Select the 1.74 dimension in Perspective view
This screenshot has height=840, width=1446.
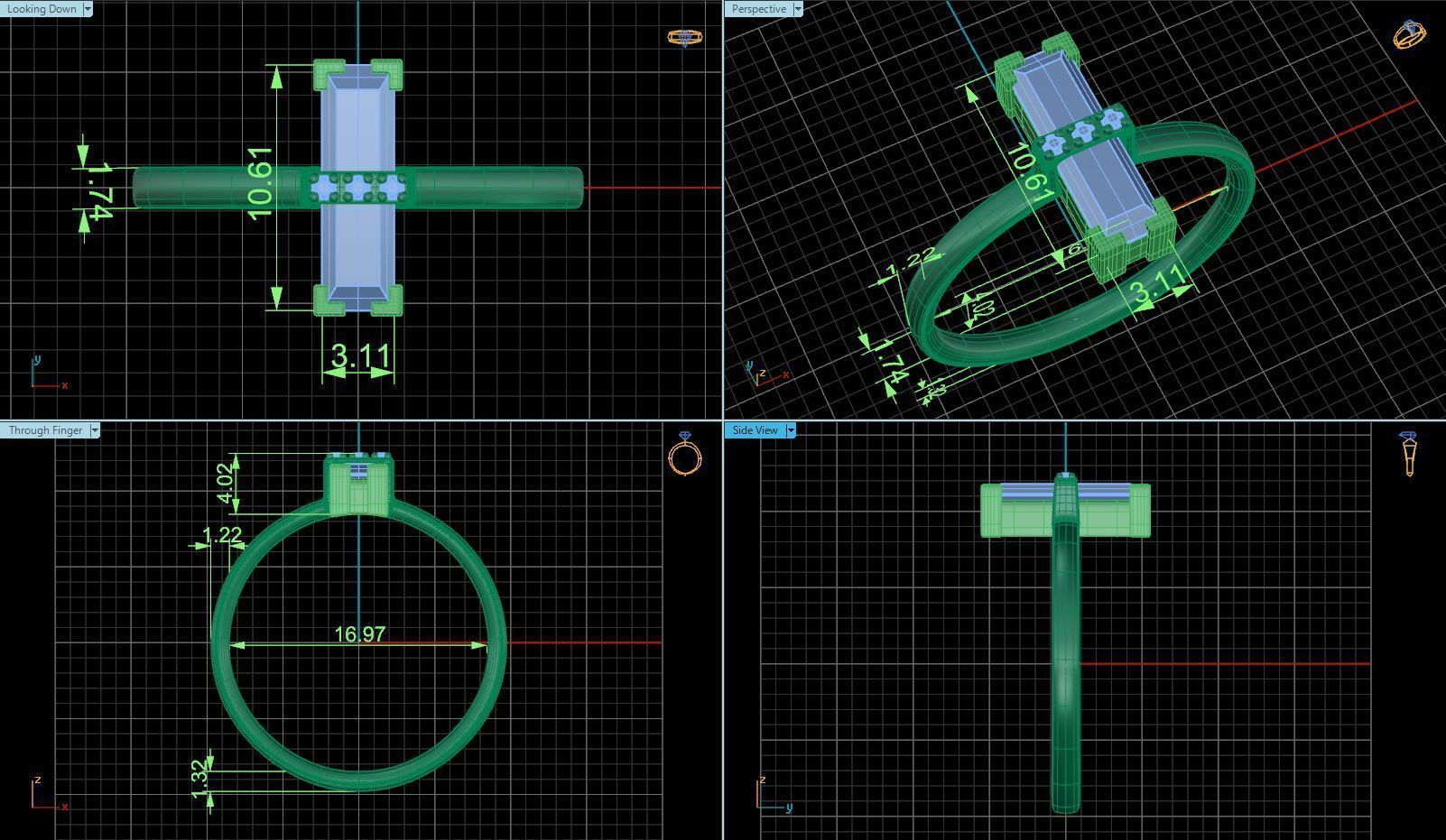(890, 363)
